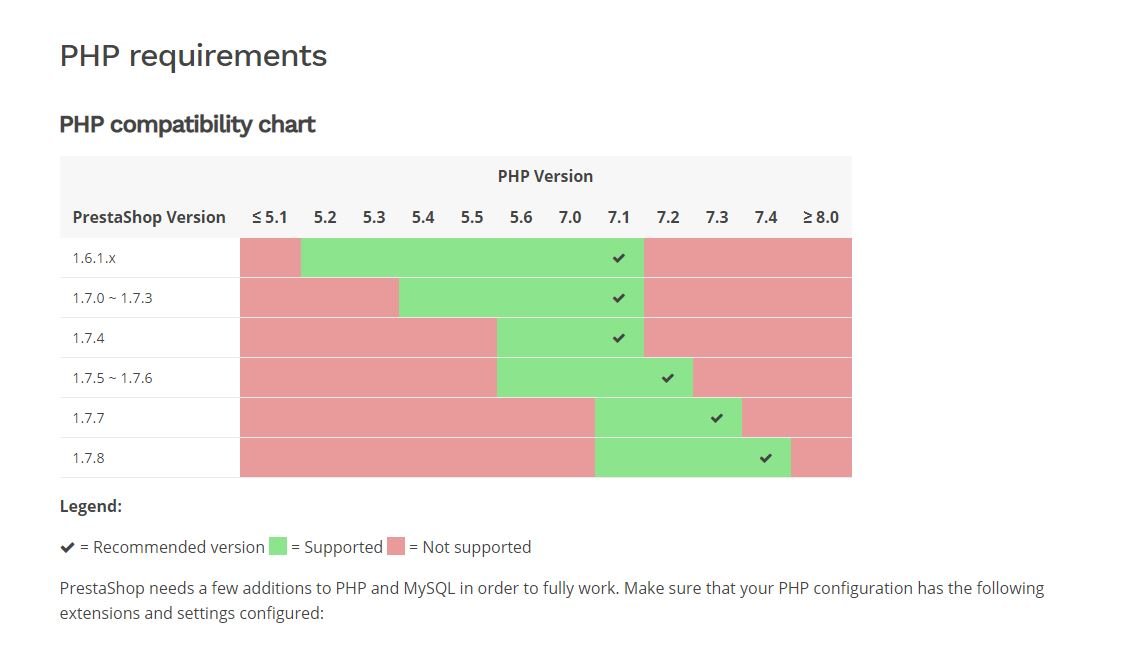Select the 1.7.8 row label
The width and height of the screenshot is (1127, 650).
88,458
